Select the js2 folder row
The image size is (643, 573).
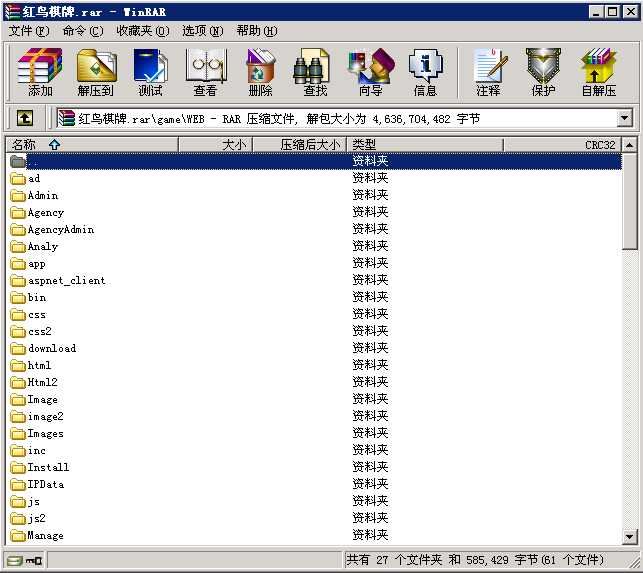tap(315, 519)
